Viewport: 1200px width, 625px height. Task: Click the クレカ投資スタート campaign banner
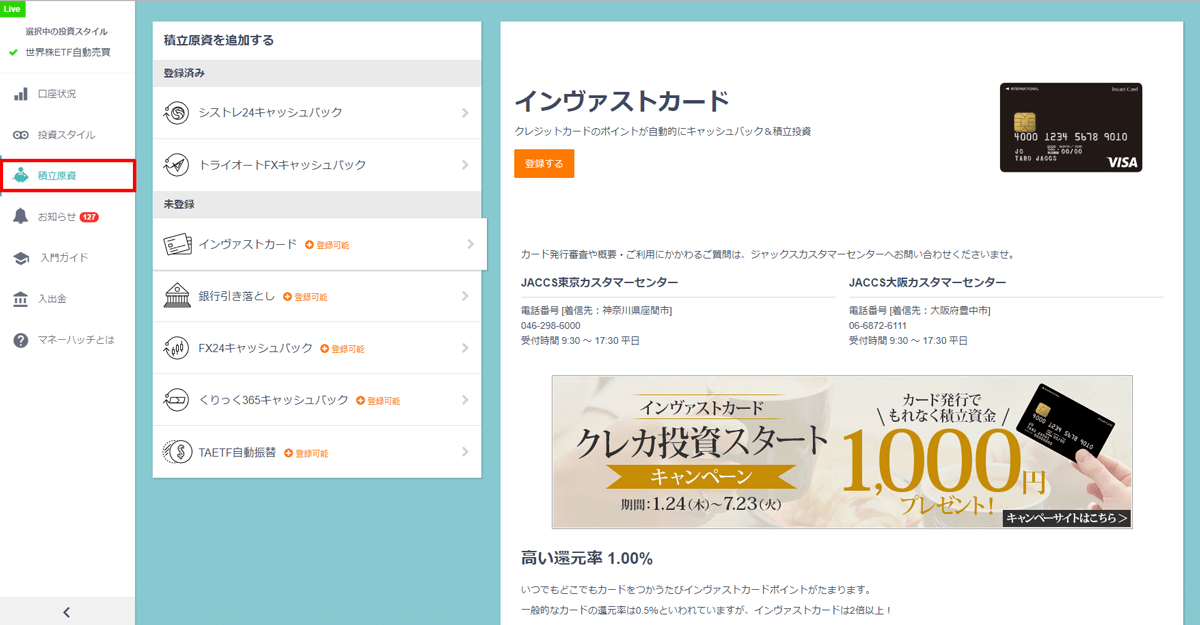point(842,452)
